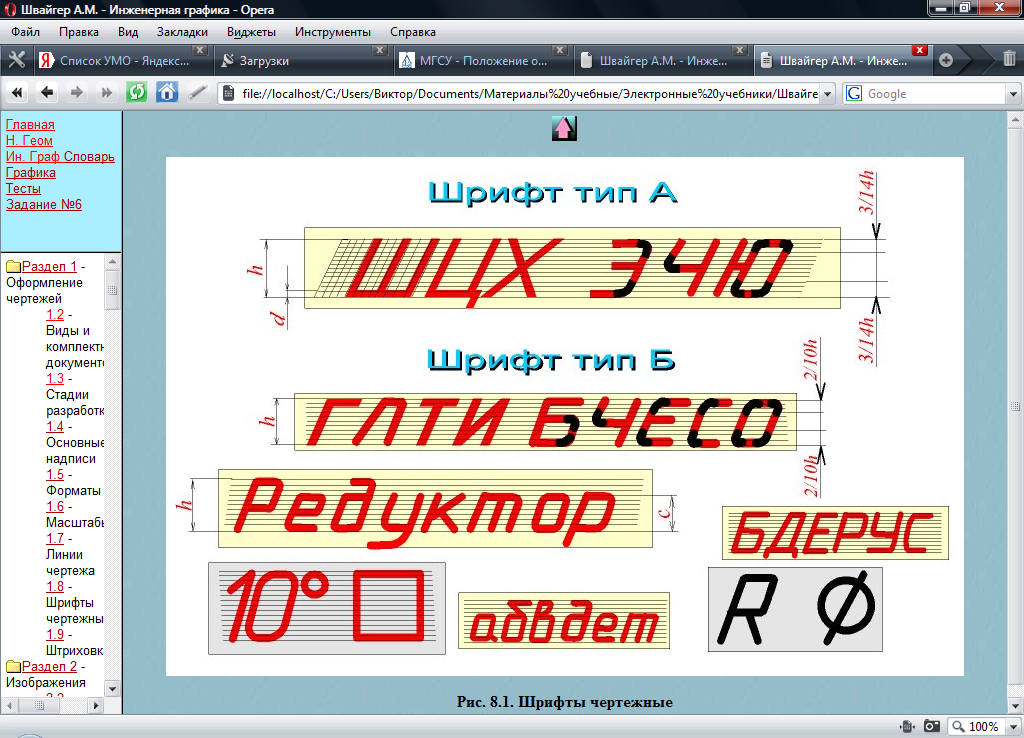Close the active Швайгер А.М. tab
Screen dimensions: 1024x738
(x=920, y=50)
